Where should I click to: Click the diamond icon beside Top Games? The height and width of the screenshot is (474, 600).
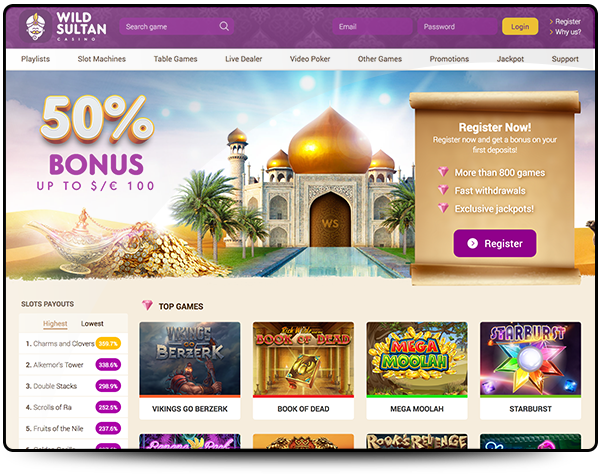click(x=147, y=305)
